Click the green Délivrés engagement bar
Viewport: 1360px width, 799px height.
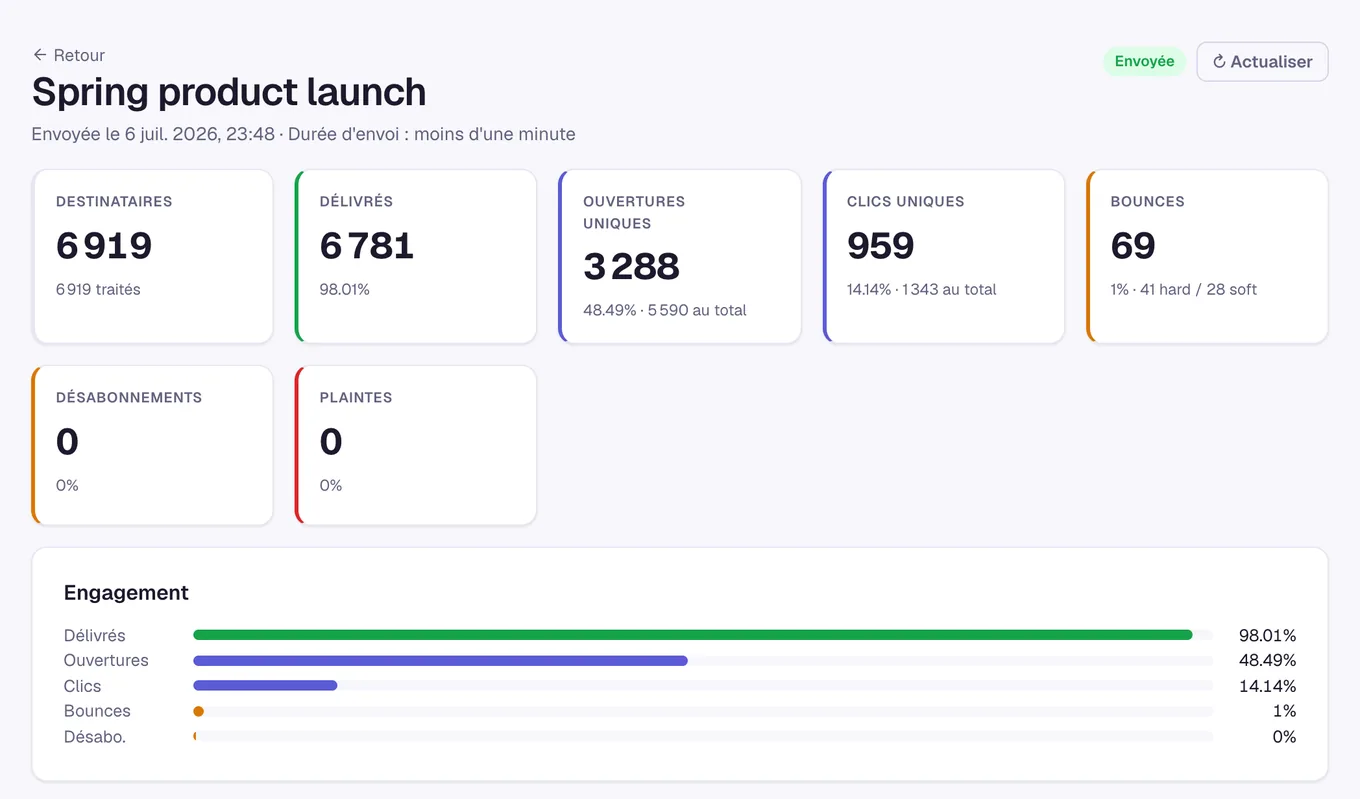[693, 635]
